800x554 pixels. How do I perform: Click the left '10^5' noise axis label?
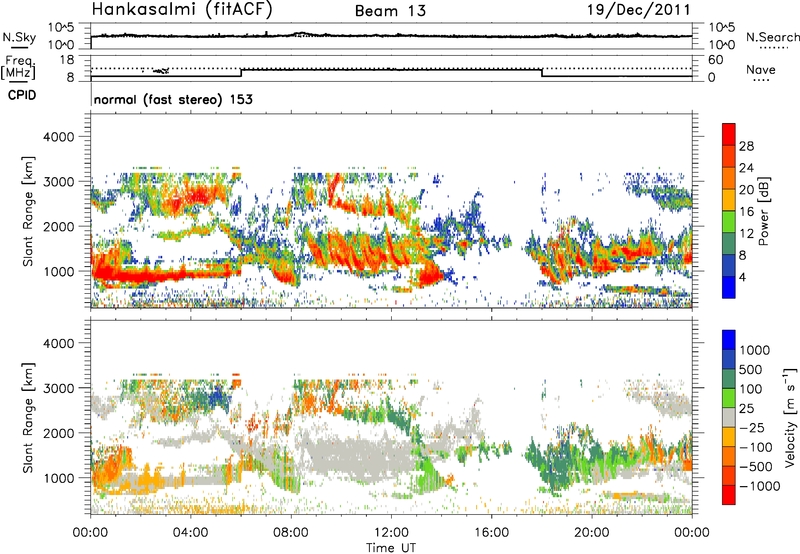61,27
